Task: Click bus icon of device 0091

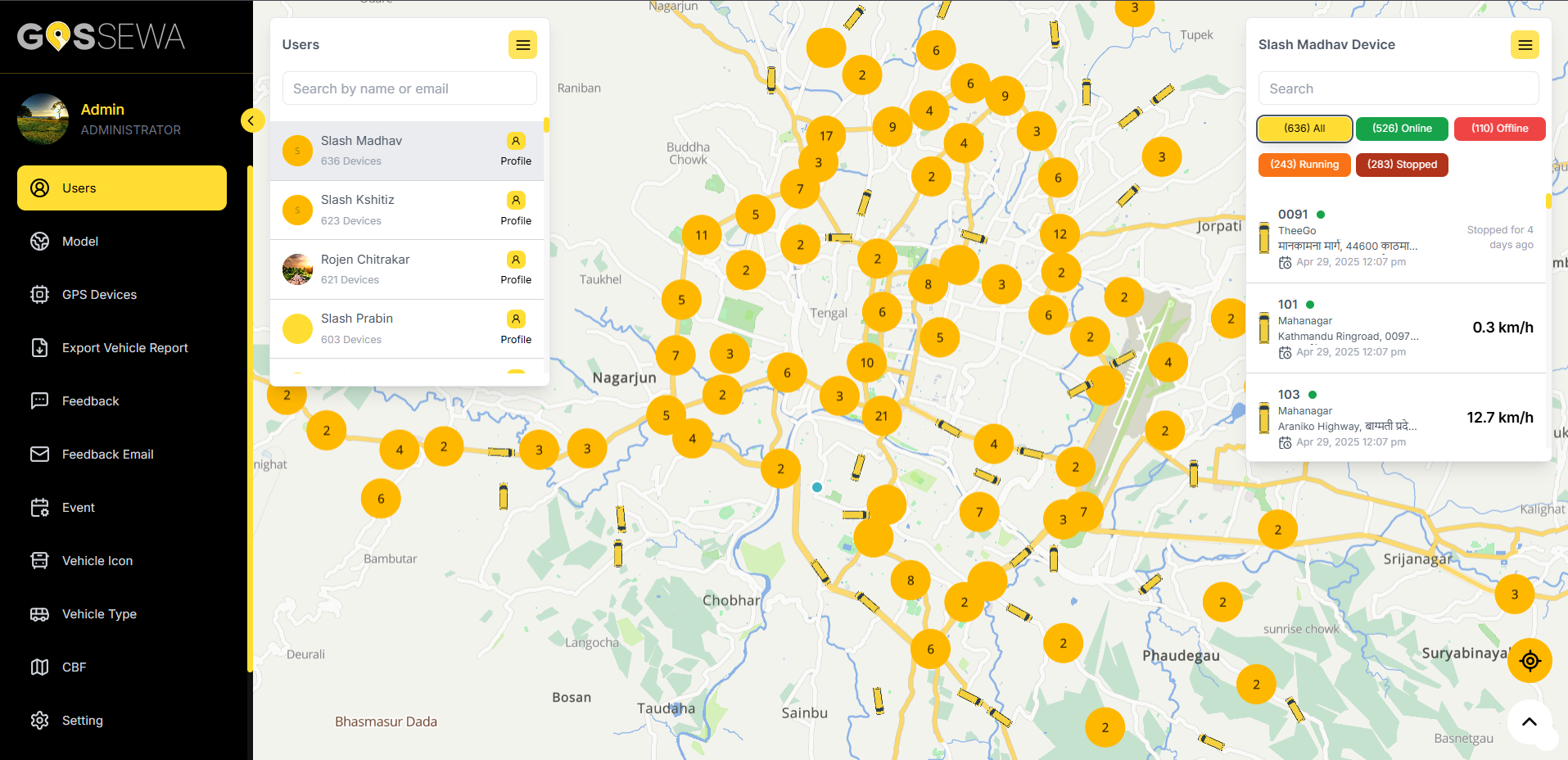Action: tap(1264, 237)
